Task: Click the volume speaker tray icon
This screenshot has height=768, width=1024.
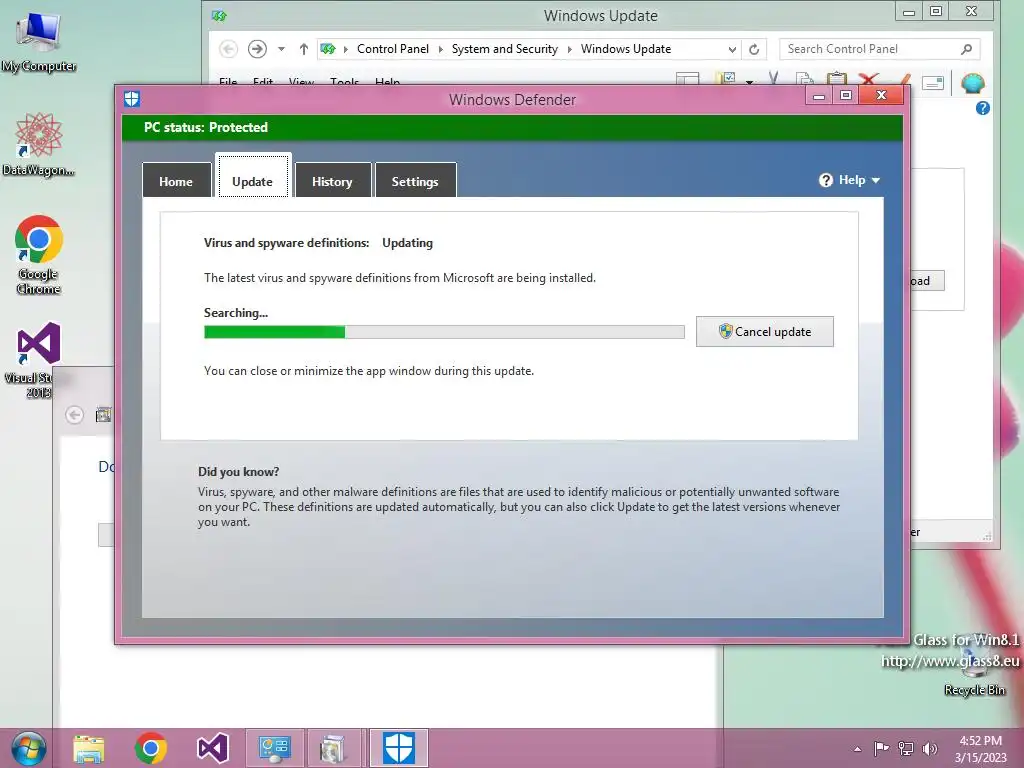Action: (930, 748)
